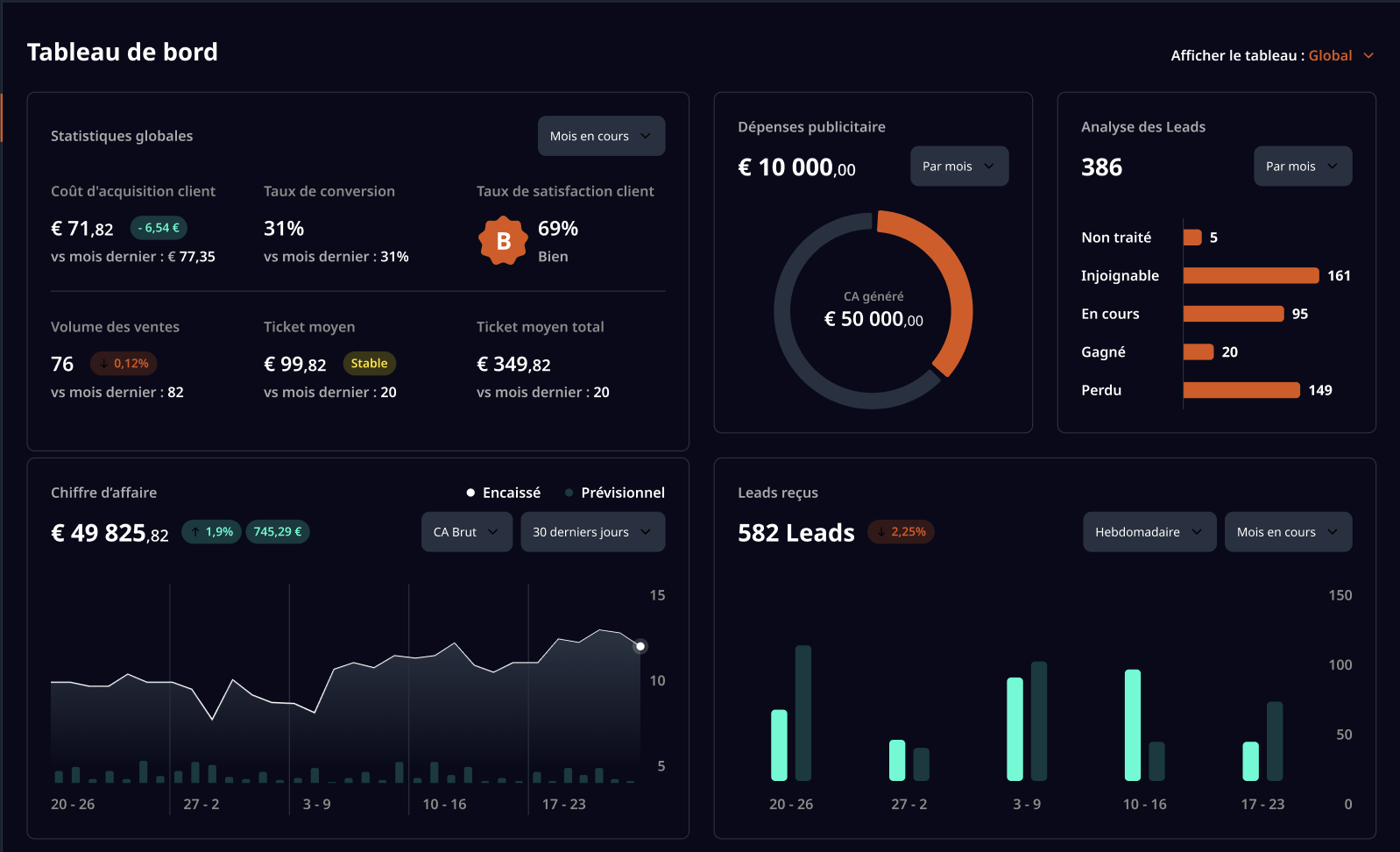Click the 2,25% leads decrease badge
The image size is (1400, 852).
click(x=901, y=532)
